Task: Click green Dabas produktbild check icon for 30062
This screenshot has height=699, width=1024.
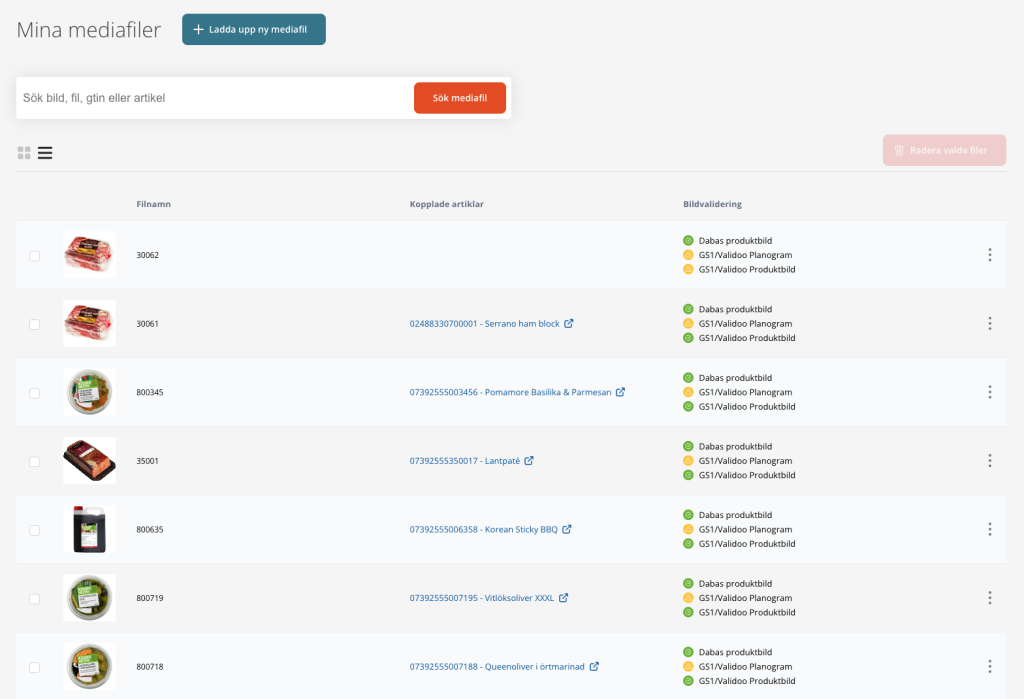Action: click(688, 240)
